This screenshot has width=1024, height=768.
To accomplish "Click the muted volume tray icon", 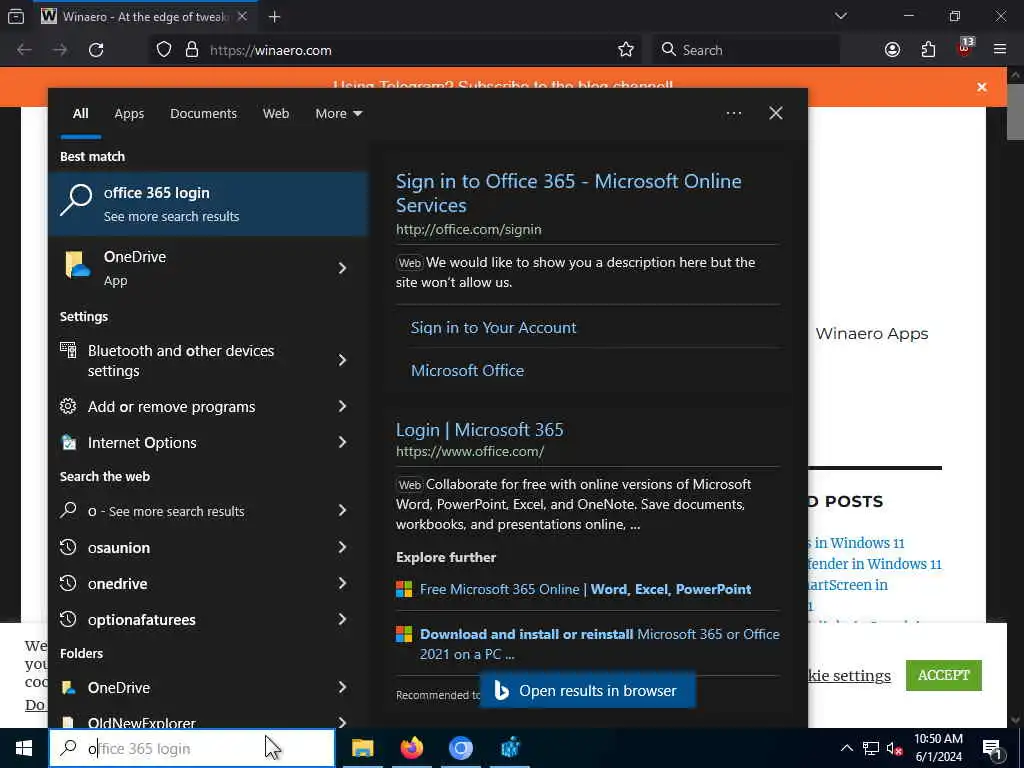I will click(894, 748).
